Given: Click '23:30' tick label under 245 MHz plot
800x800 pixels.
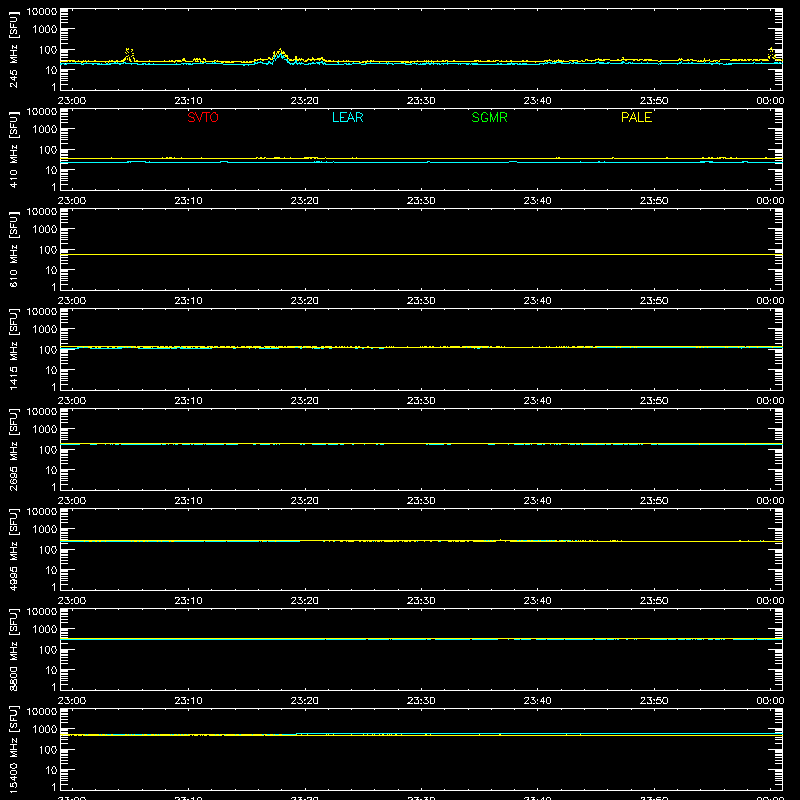Looking at the screenshot, I should (421, 101).
